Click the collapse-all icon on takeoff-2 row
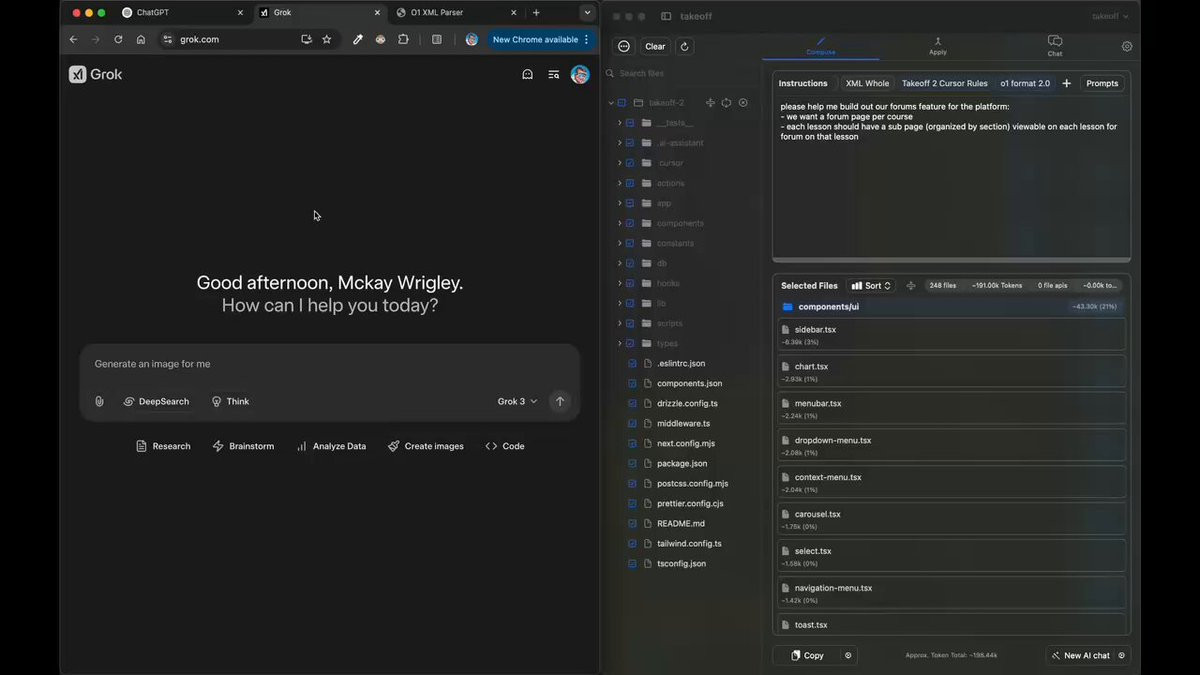 click(x=711, y=103)
